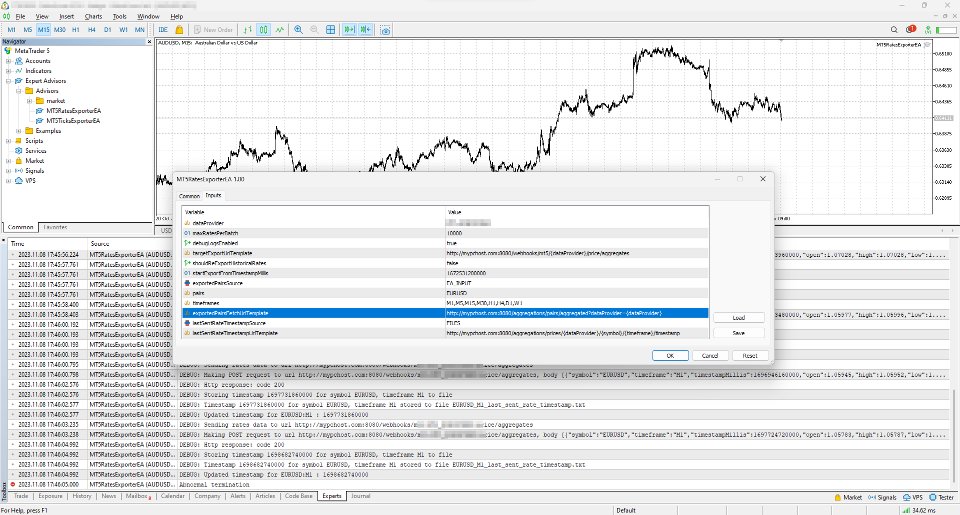Switch chart to bar chart icon
The width and height of the screenshot is (960, 515).
pos(247,29)
